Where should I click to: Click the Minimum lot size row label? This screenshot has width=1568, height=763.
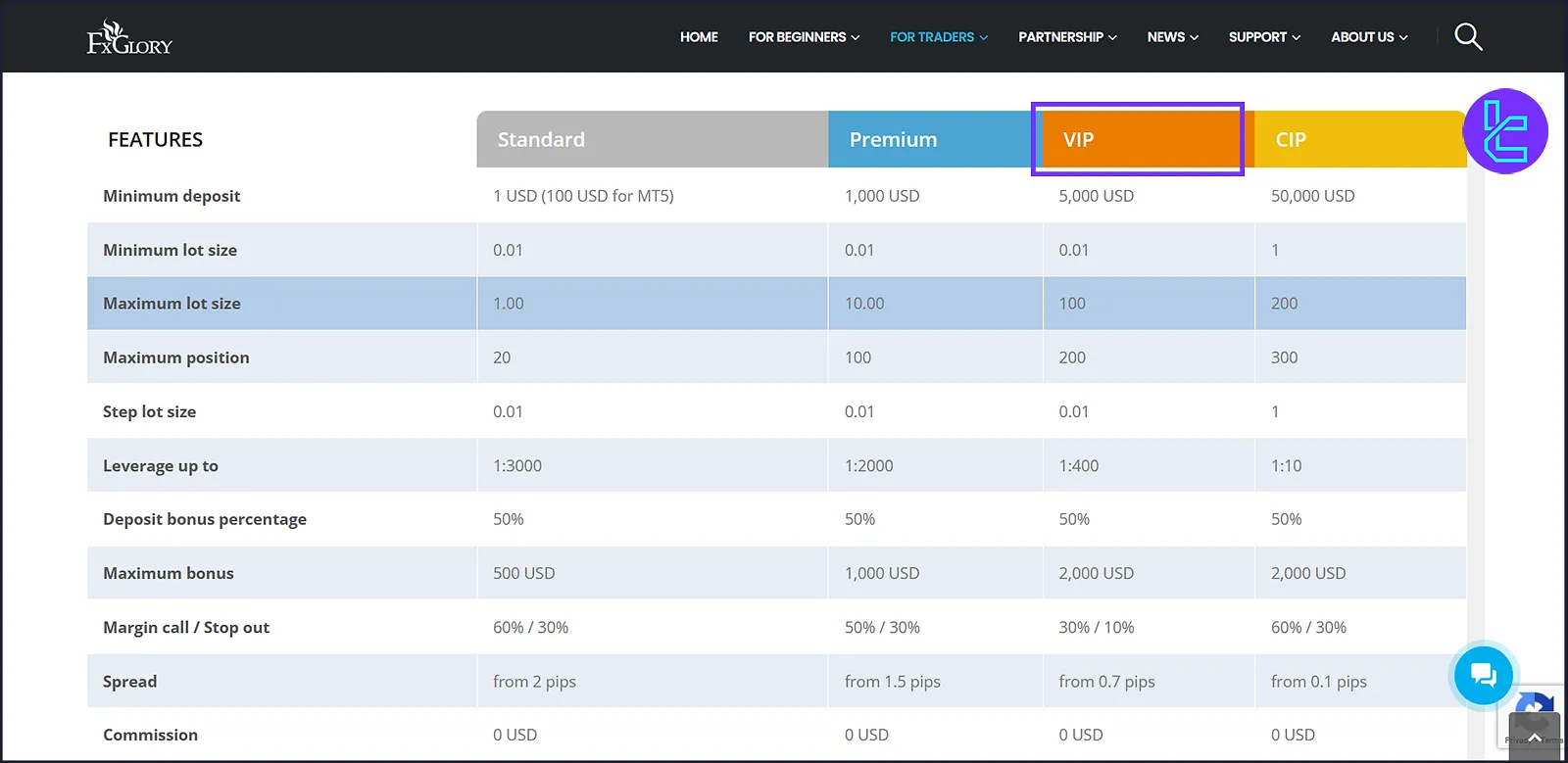170,250
